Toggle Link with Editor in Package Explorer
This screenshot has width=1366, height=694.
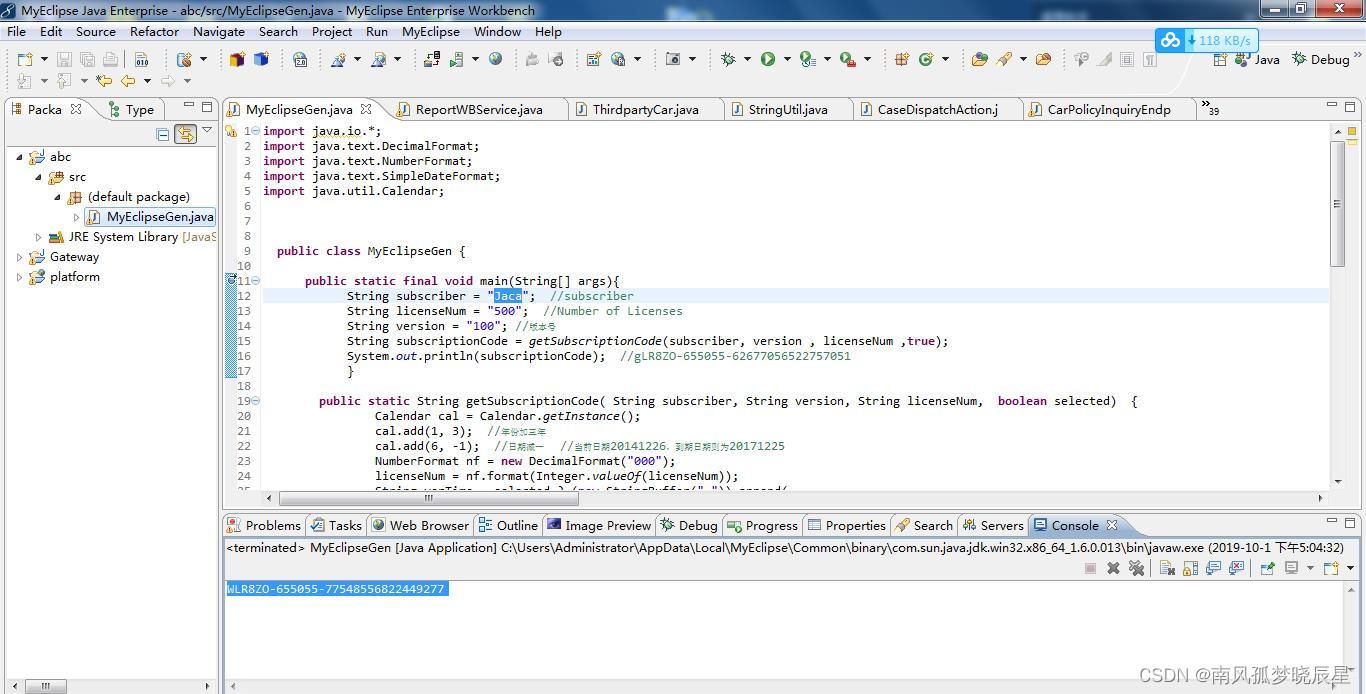pyautogui.click(x=185, y=133)
